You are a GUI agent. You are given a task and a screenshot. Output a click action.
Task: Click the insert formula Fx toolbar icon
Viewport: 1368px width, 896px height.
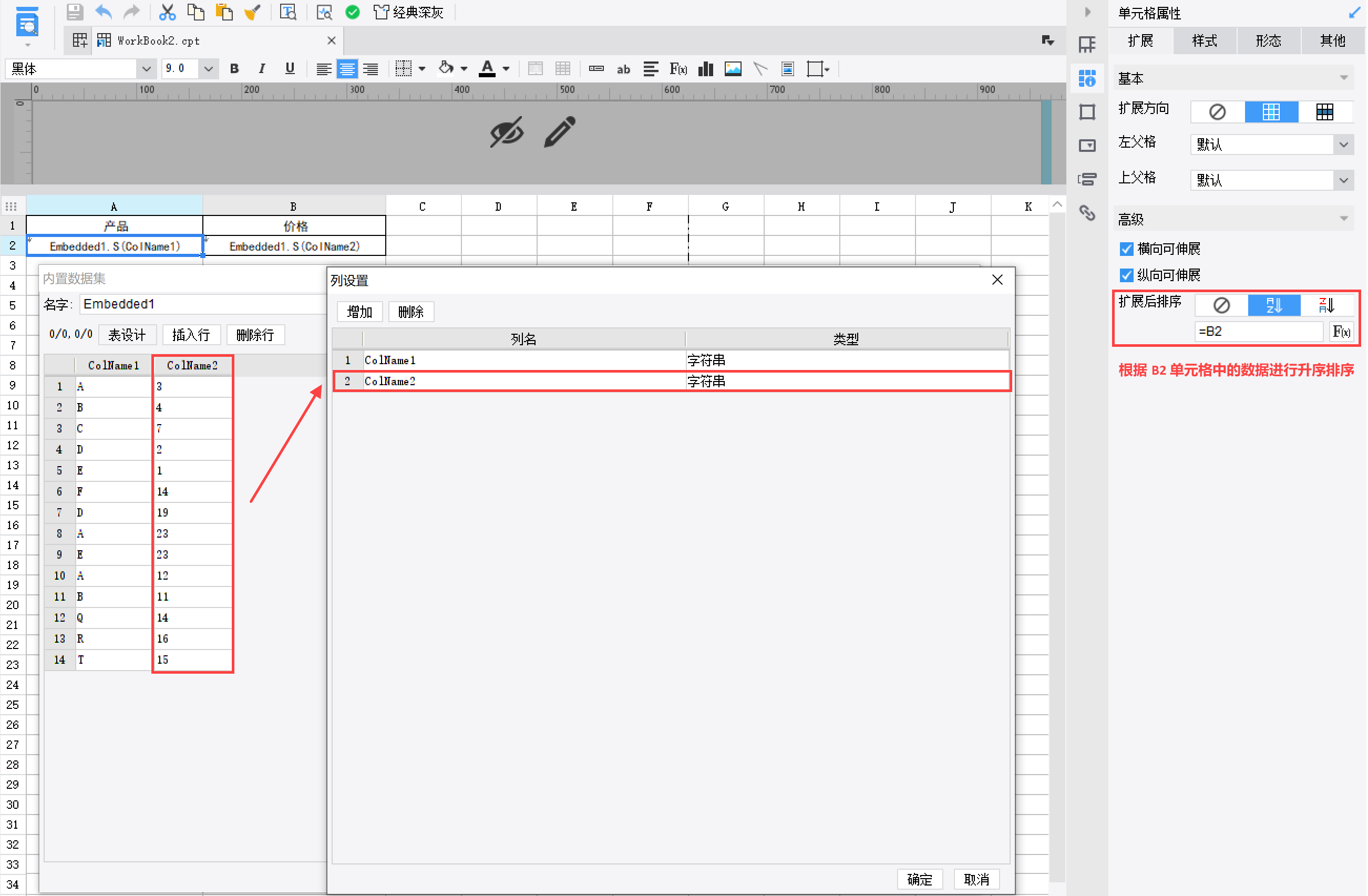click(x=677, y=69)
